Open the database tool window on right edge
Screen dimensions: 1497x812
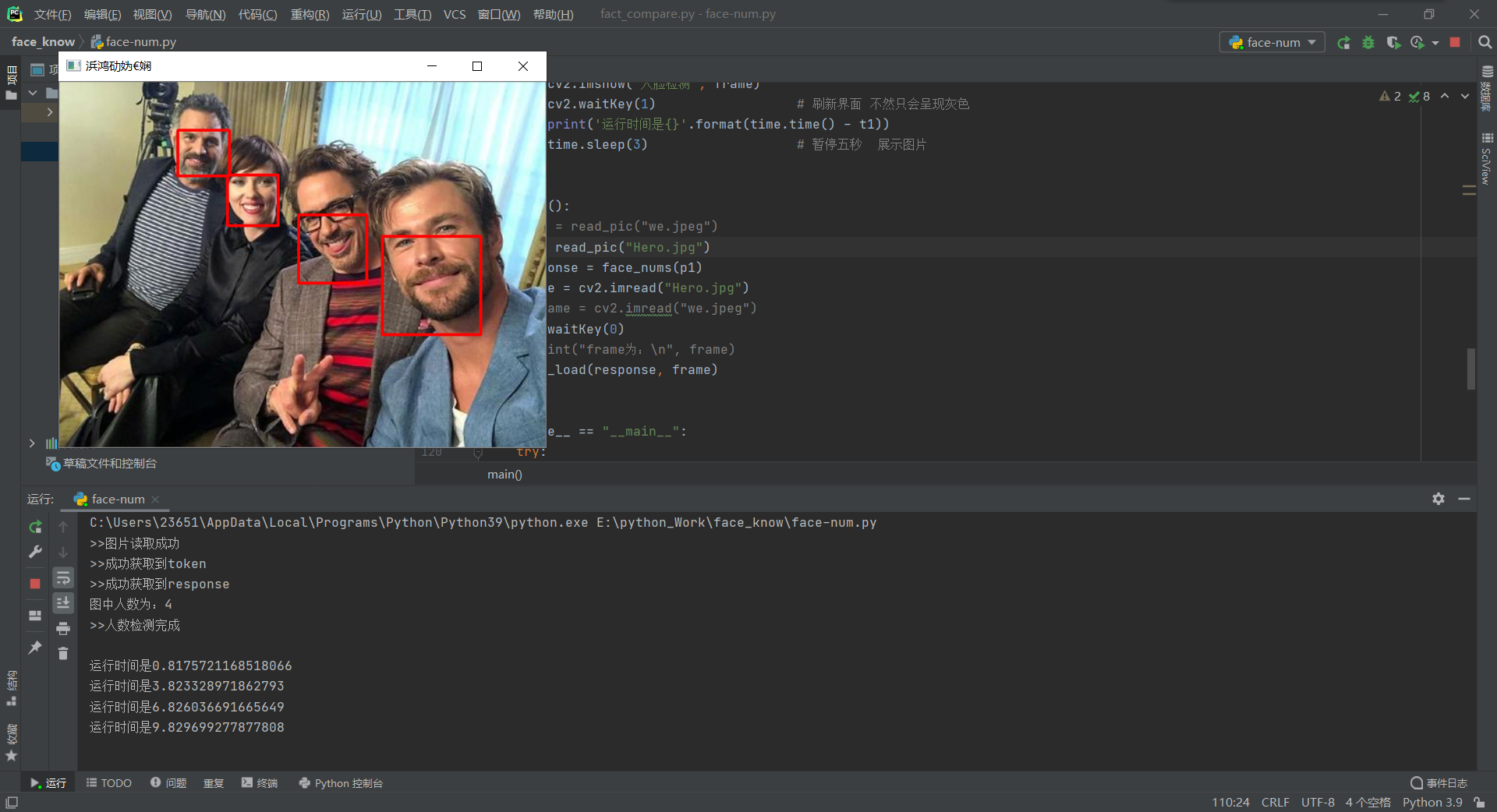coord(1486,89)
